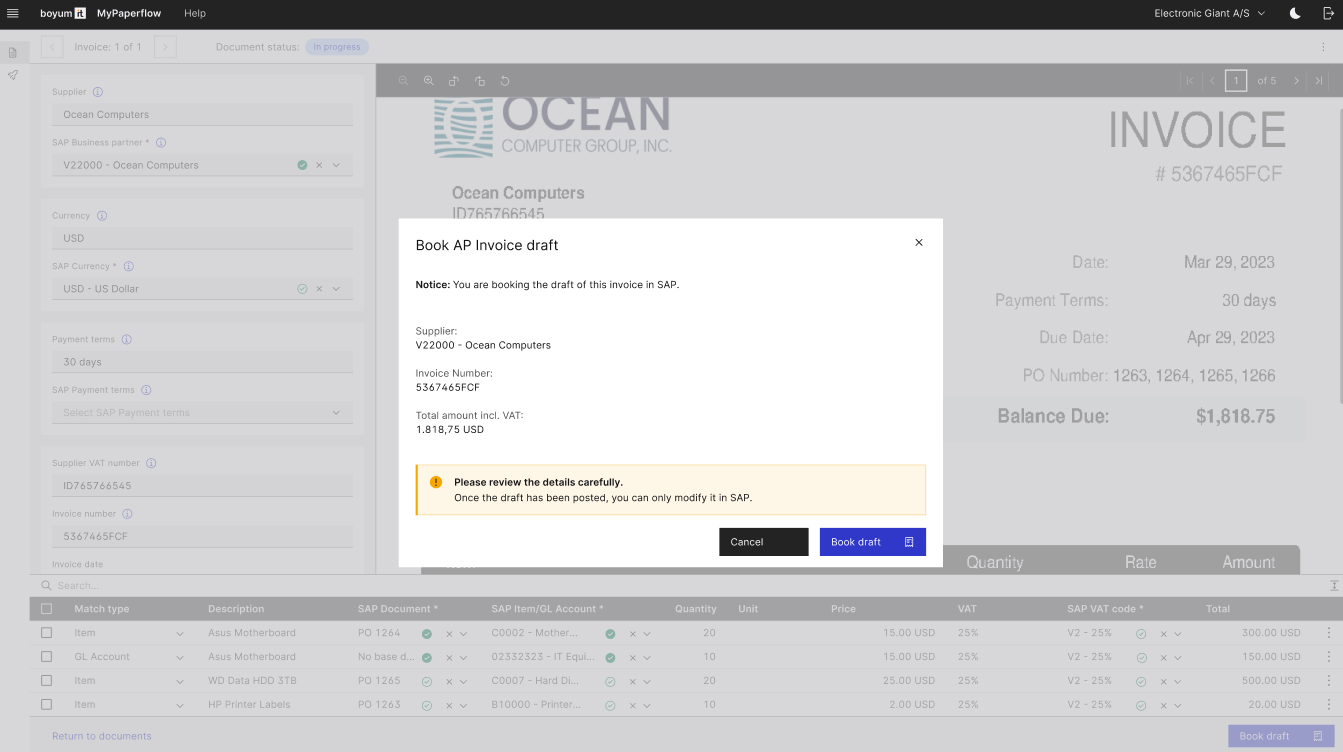Open the three-dot document options menu
Screen dimensions: 1343x752
coord(1323,47)
